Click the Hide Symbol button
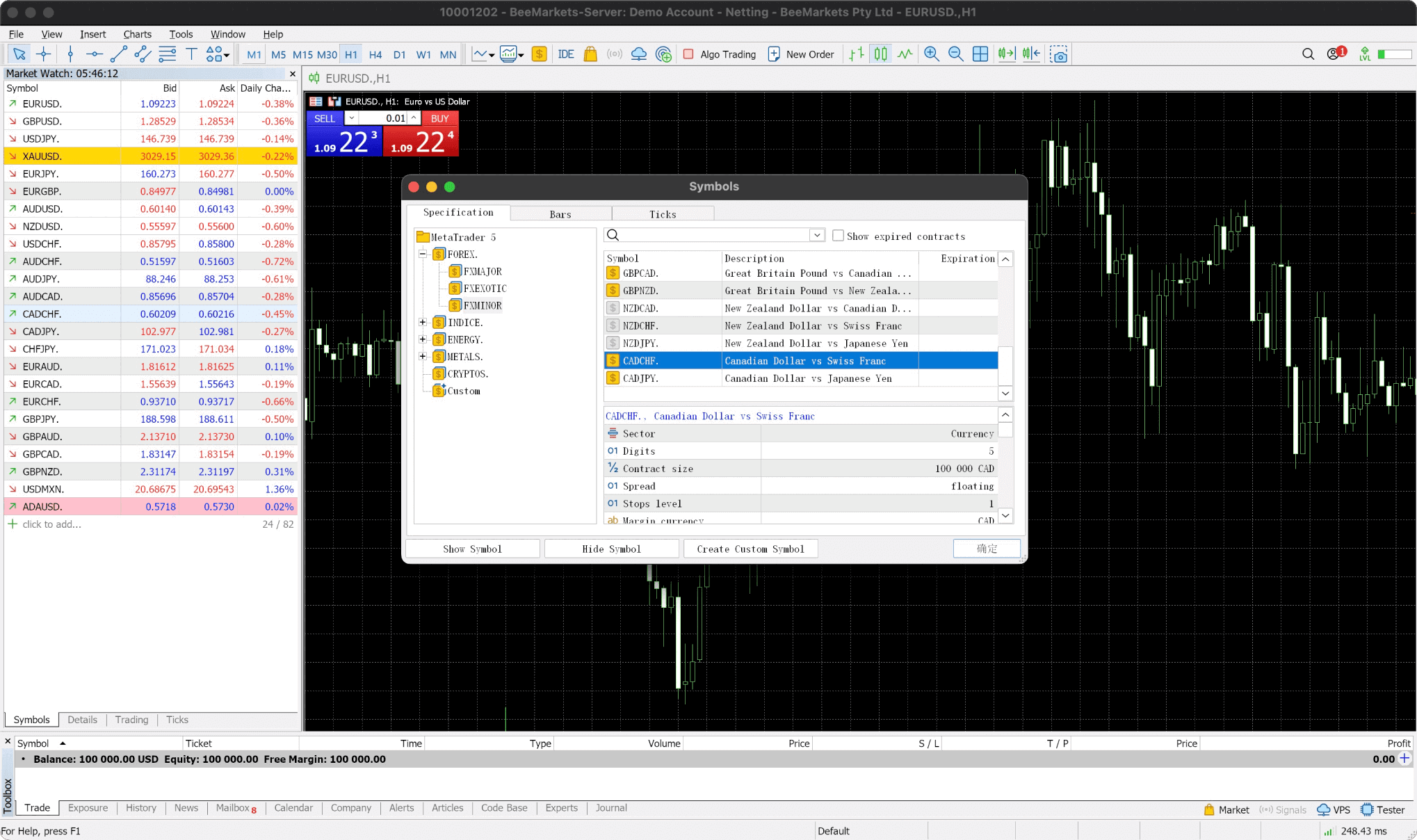Viewport: 1417px width, 840px height. (x=611, y=549)
